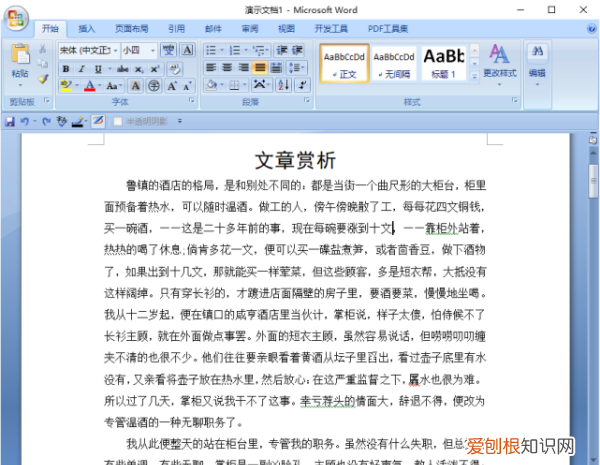Apply distributed alignment to paragraph
Image resolution: width=600 pixels, height=465 pixels.
pyautogui.click(x=276, y=68)
